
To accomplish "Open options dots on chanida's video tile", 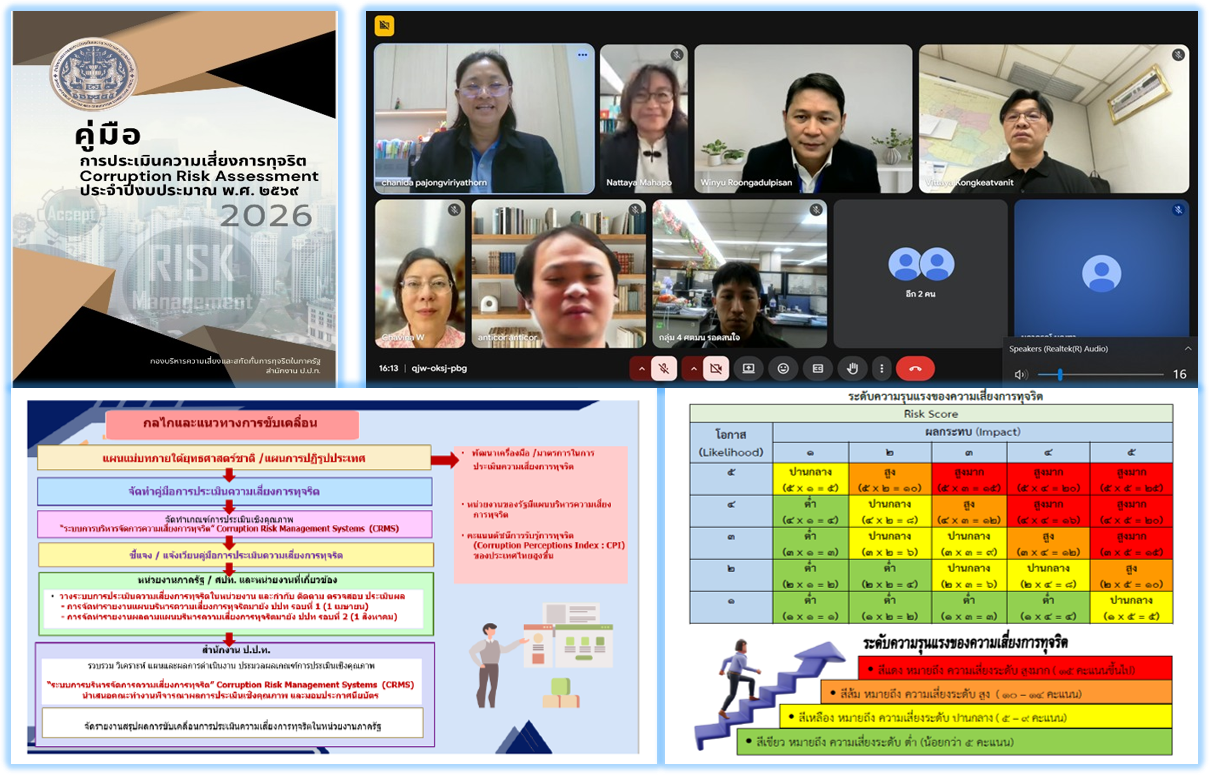I will click(x=582, y=55).
